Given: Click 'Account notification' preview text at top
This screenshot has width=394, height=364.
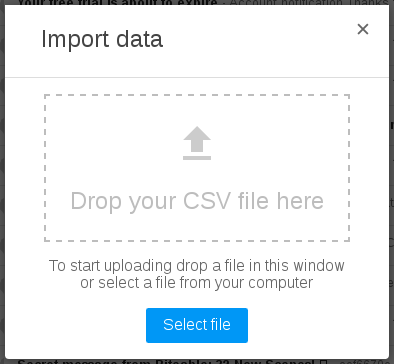Looking at the screenshot, I should (286, 2).
